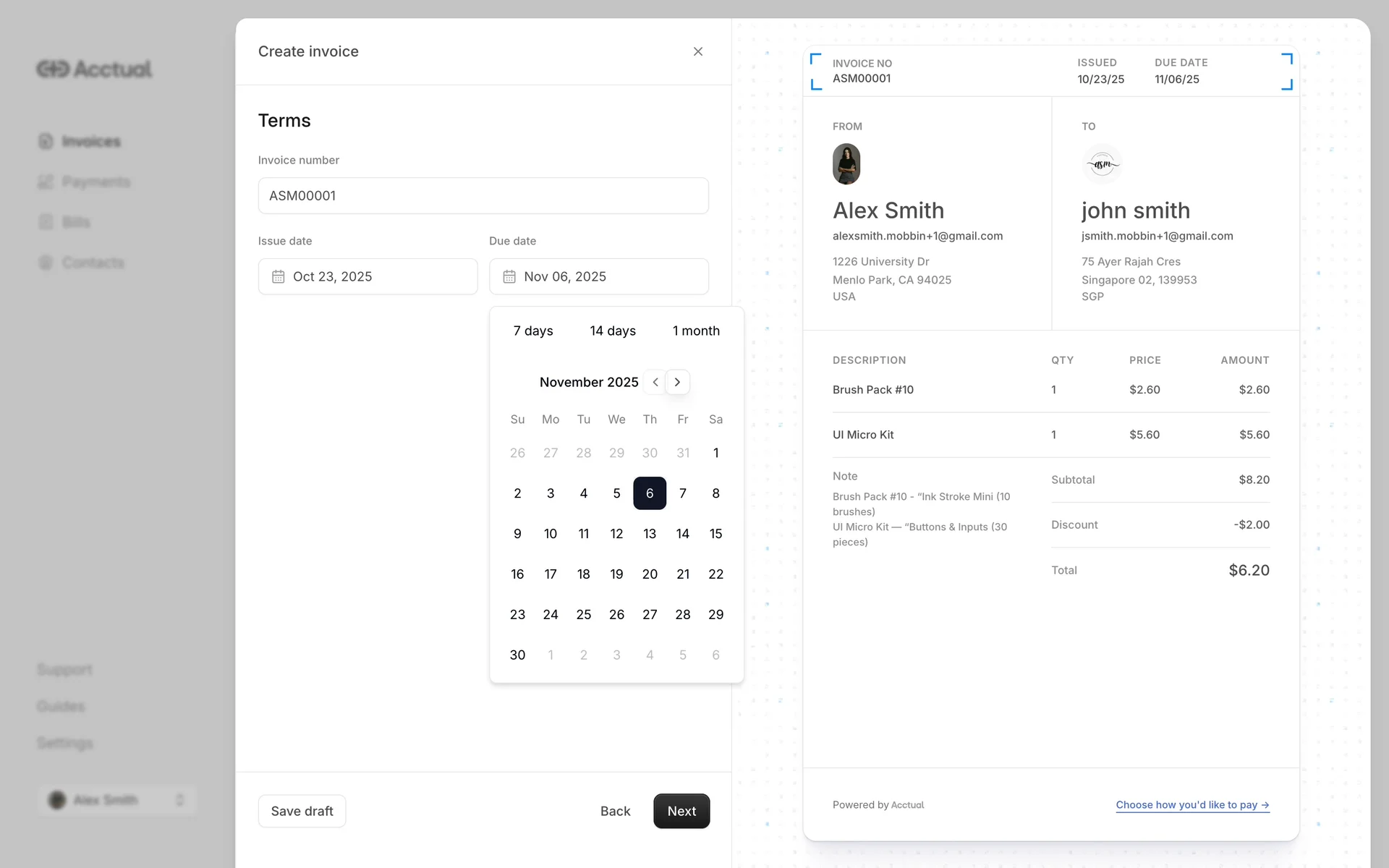The image size is (1389, 868).
Task: Go to the next month in calendar
Action: (x=677, y=382)
